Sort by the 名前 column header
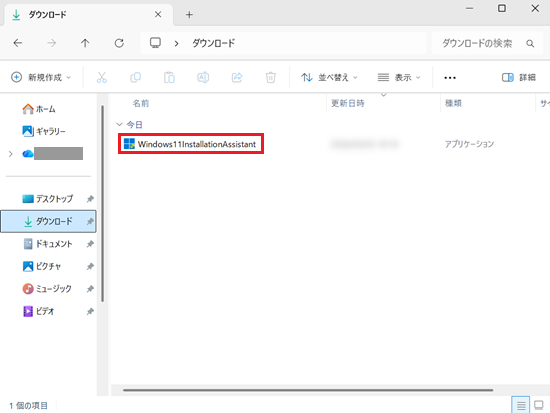 tap(141, 103)
